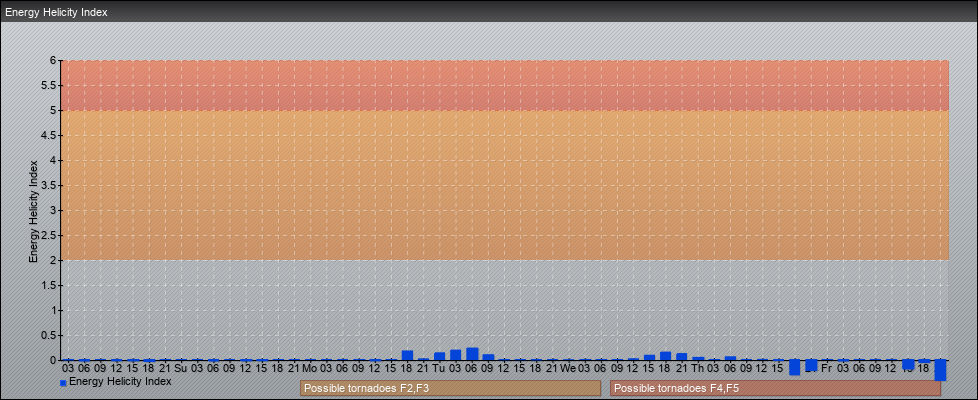Screen dimensions: 978x400
Task: Toggle the blue Energy Helicity Index legend marker
Action: [63, 383]
